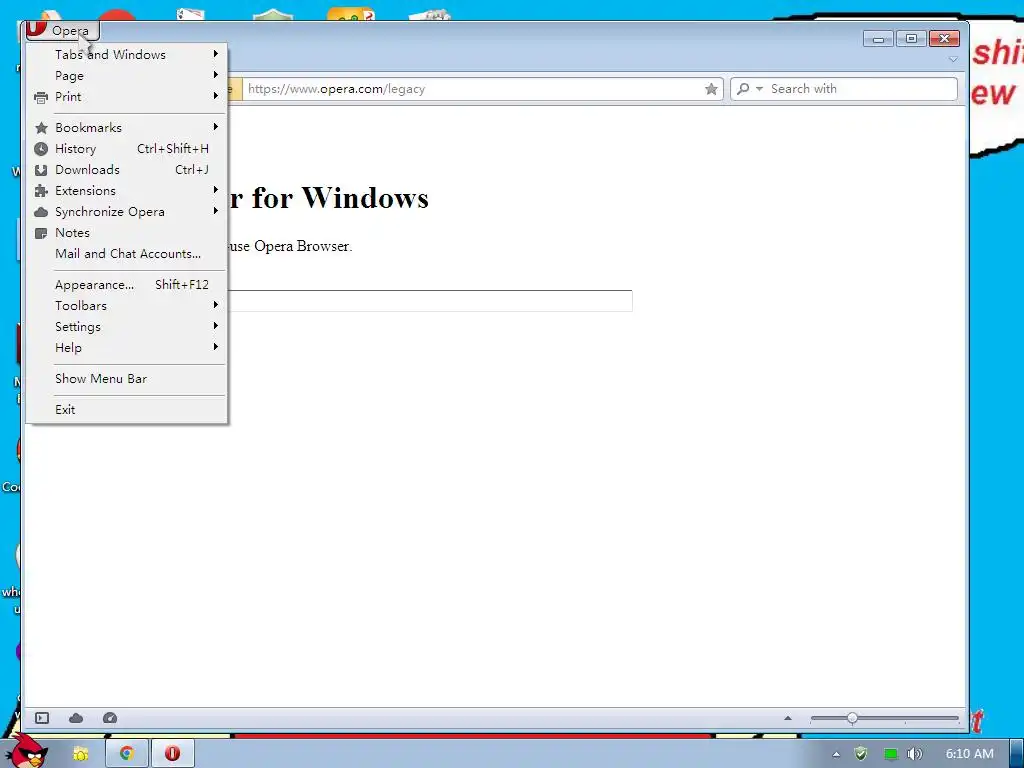
Task: Click the Opera taskbar button
Action: pyautogui.click(x=172, y=753)
